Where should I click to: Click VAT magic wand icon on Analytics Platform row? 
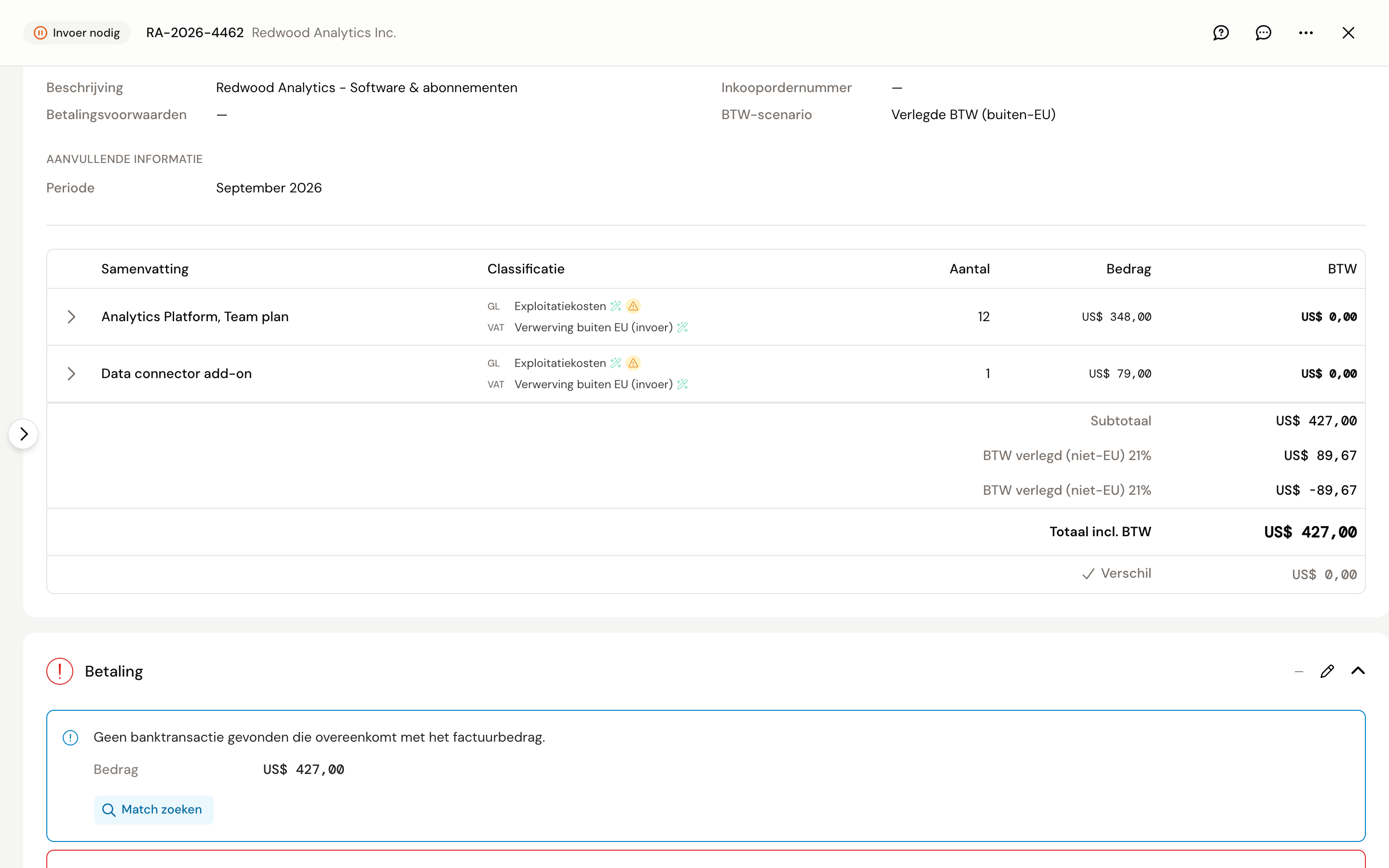click(682, 327)
